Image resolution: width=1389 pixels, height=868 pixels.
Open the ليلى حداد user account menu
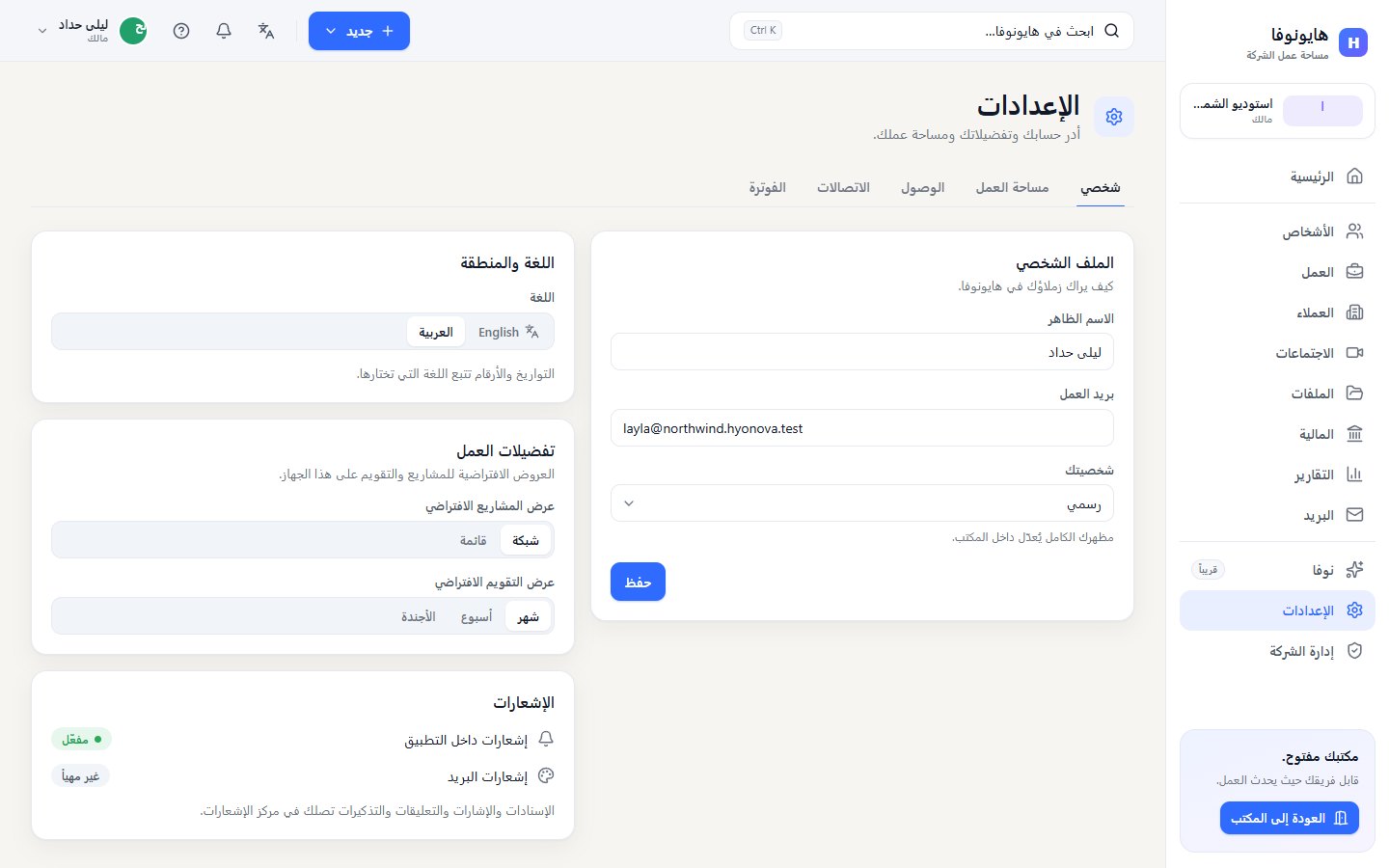[x=92, y=31]
